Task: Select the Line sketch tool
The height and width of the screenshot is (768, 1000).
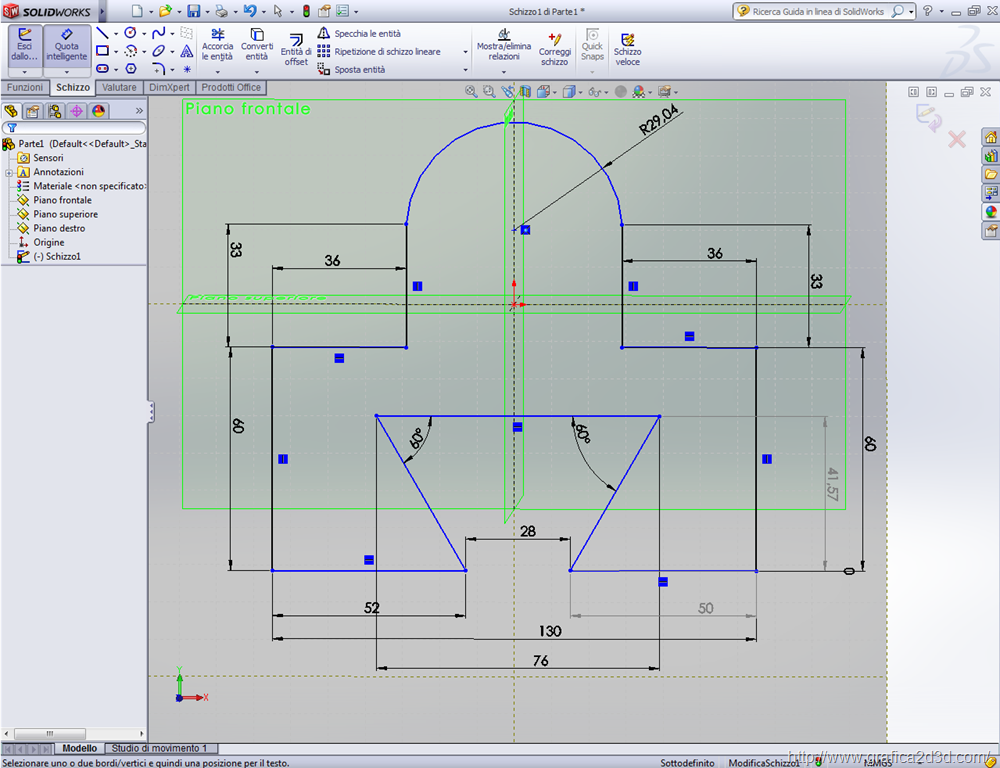Action: [x=102, y=33]
